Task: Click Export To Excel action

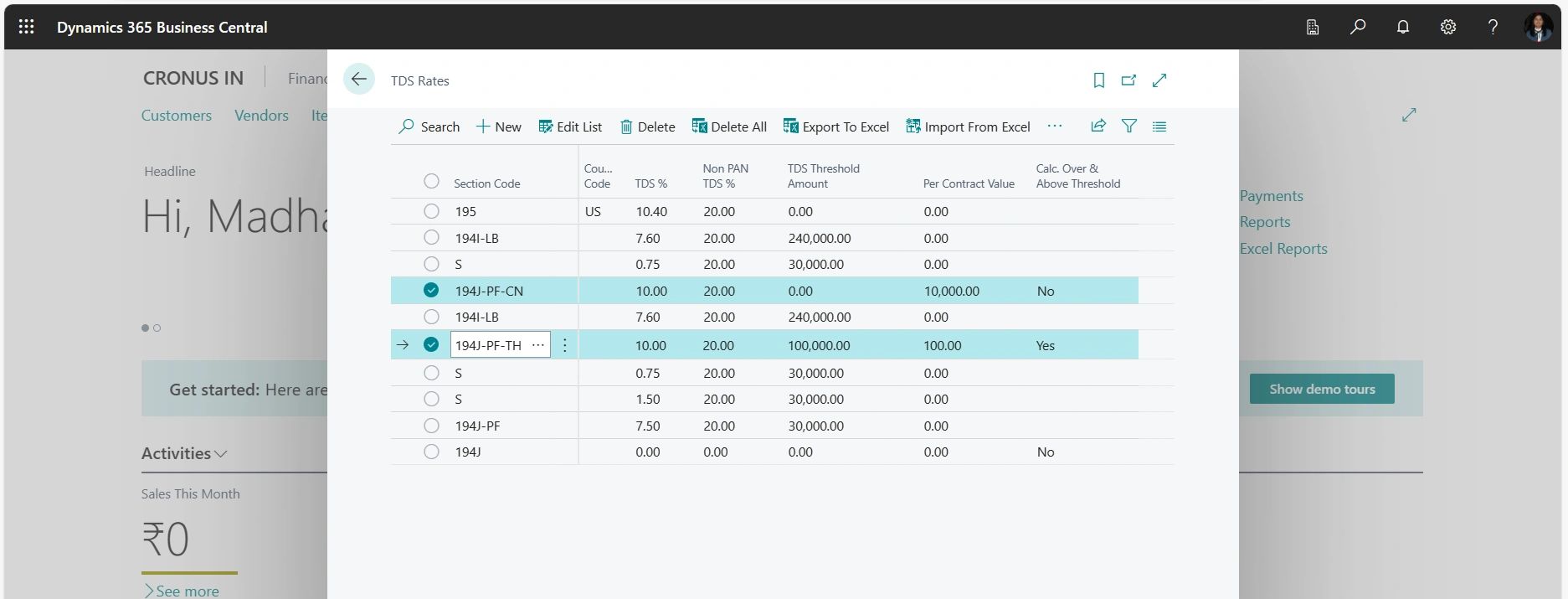Action: (x=835, y=127)
